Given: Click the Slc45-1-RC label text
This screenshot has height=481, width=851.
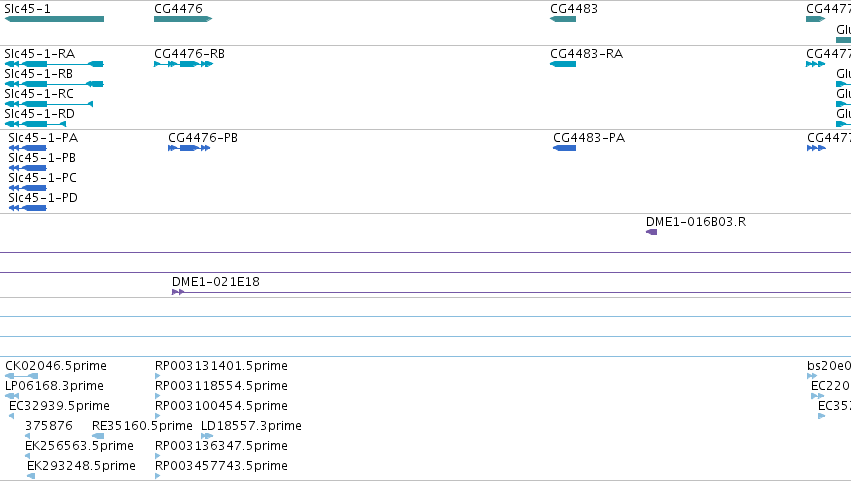Looking at the screenshot, I should pos(39,94).
